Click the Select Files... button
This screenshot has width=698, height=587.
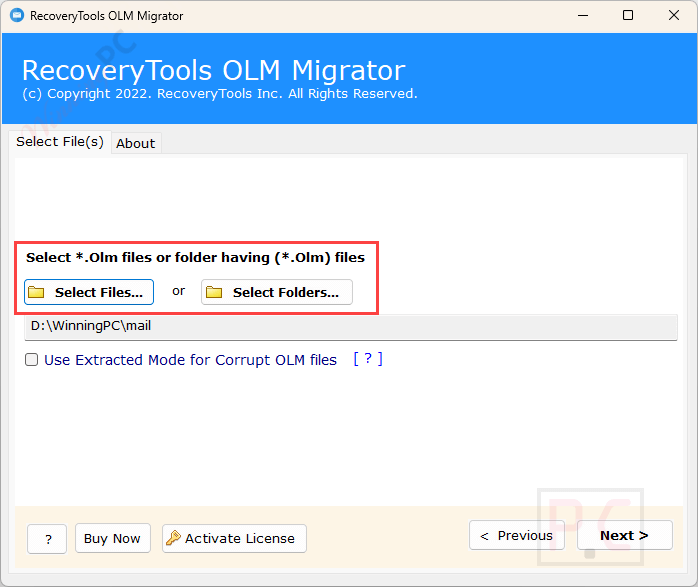click(x=89, y=292)
